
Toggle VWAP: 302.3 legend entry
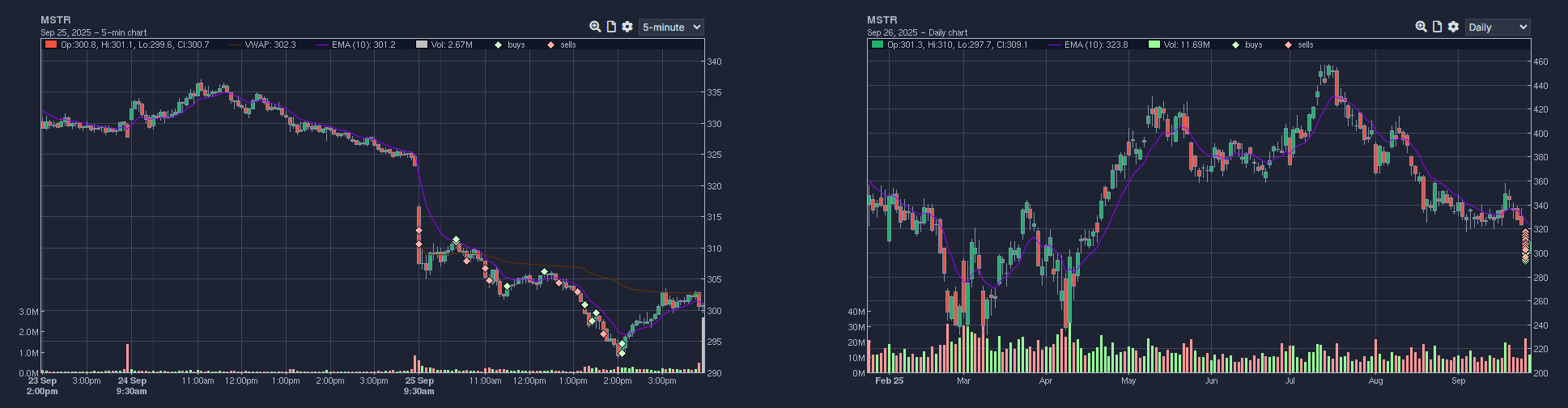tap(263, 45)
